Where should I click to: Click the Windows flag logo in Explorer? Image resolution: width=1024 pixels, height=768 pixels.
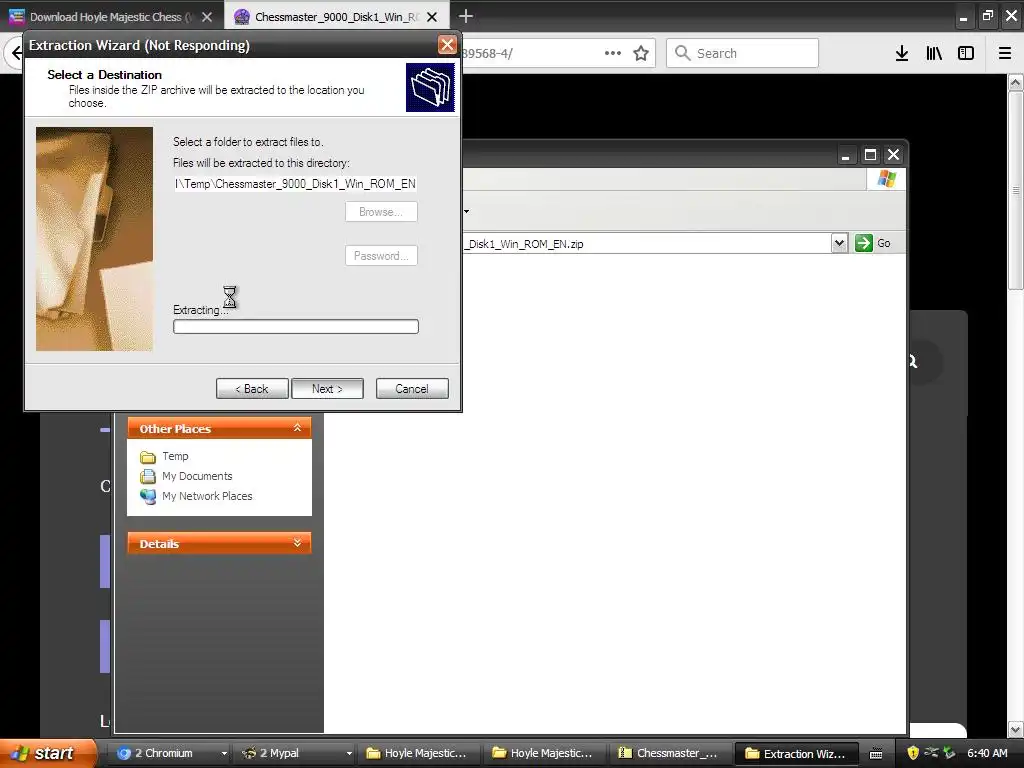click(x=887, y=178)
